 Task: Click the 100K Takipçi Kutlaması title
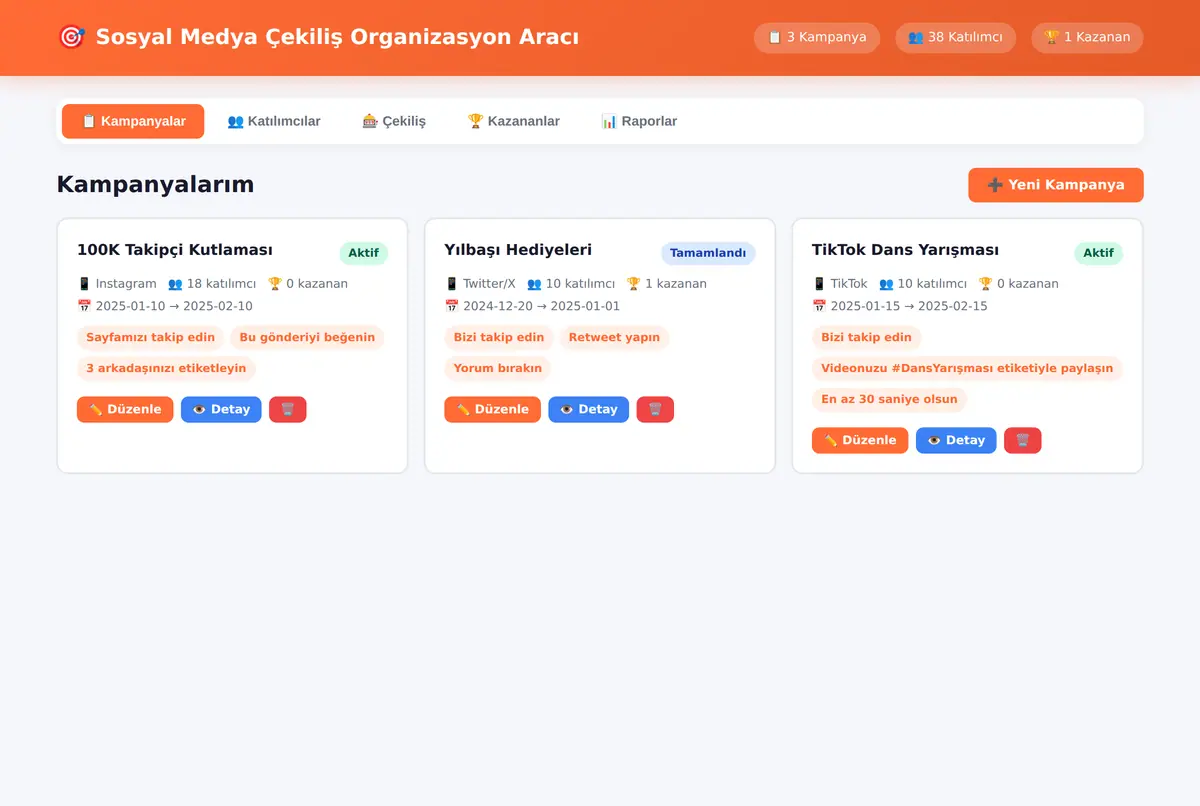tap(175, 250)
